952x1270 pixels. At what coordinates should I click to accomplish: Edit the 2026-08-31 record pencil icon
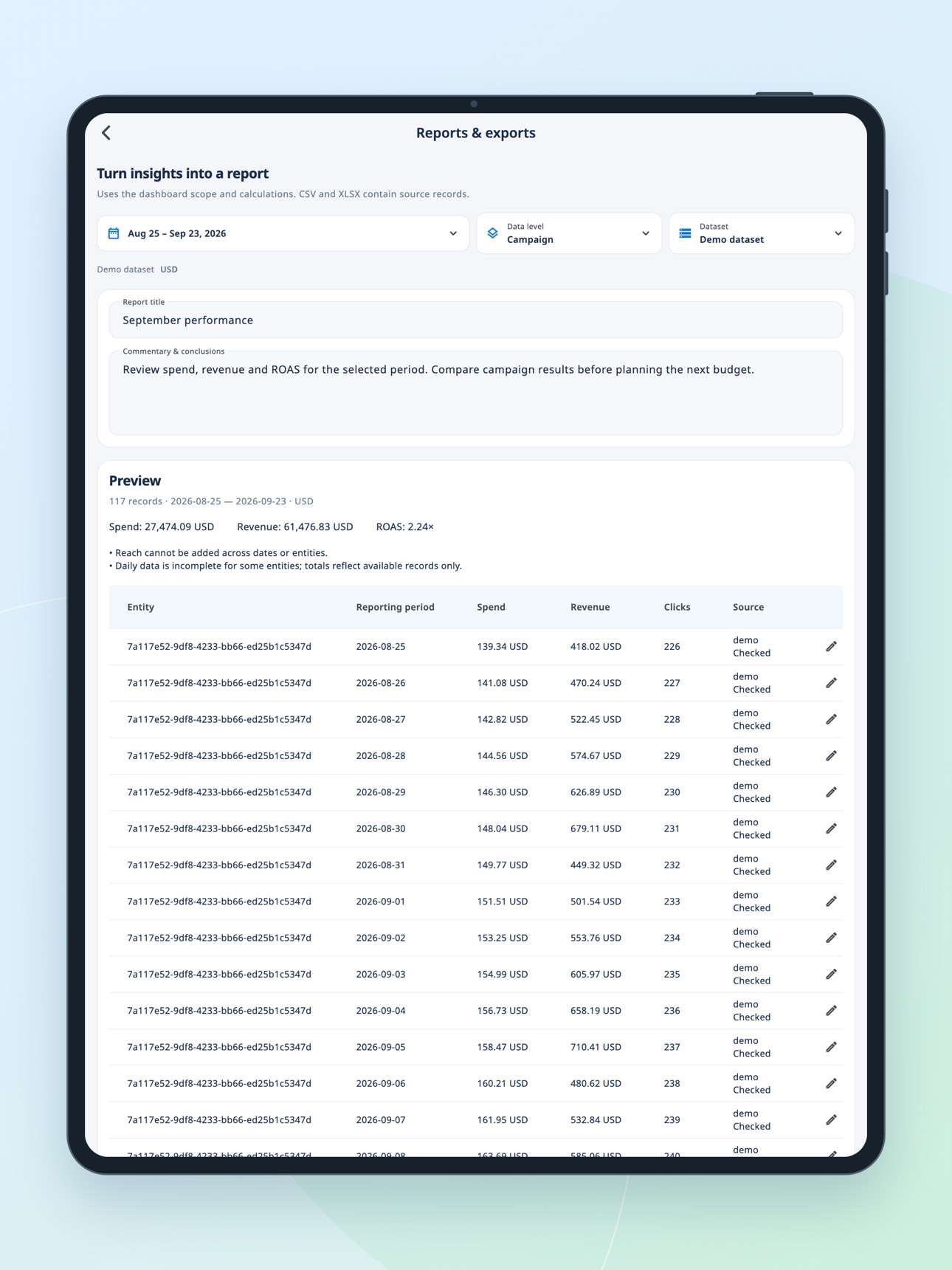click(x=831, y=865)
